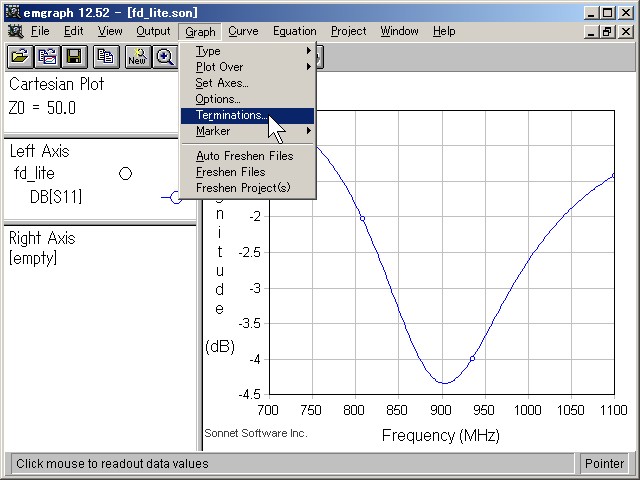Click the Zoom In magnifier icon

[x=164, y=56]
